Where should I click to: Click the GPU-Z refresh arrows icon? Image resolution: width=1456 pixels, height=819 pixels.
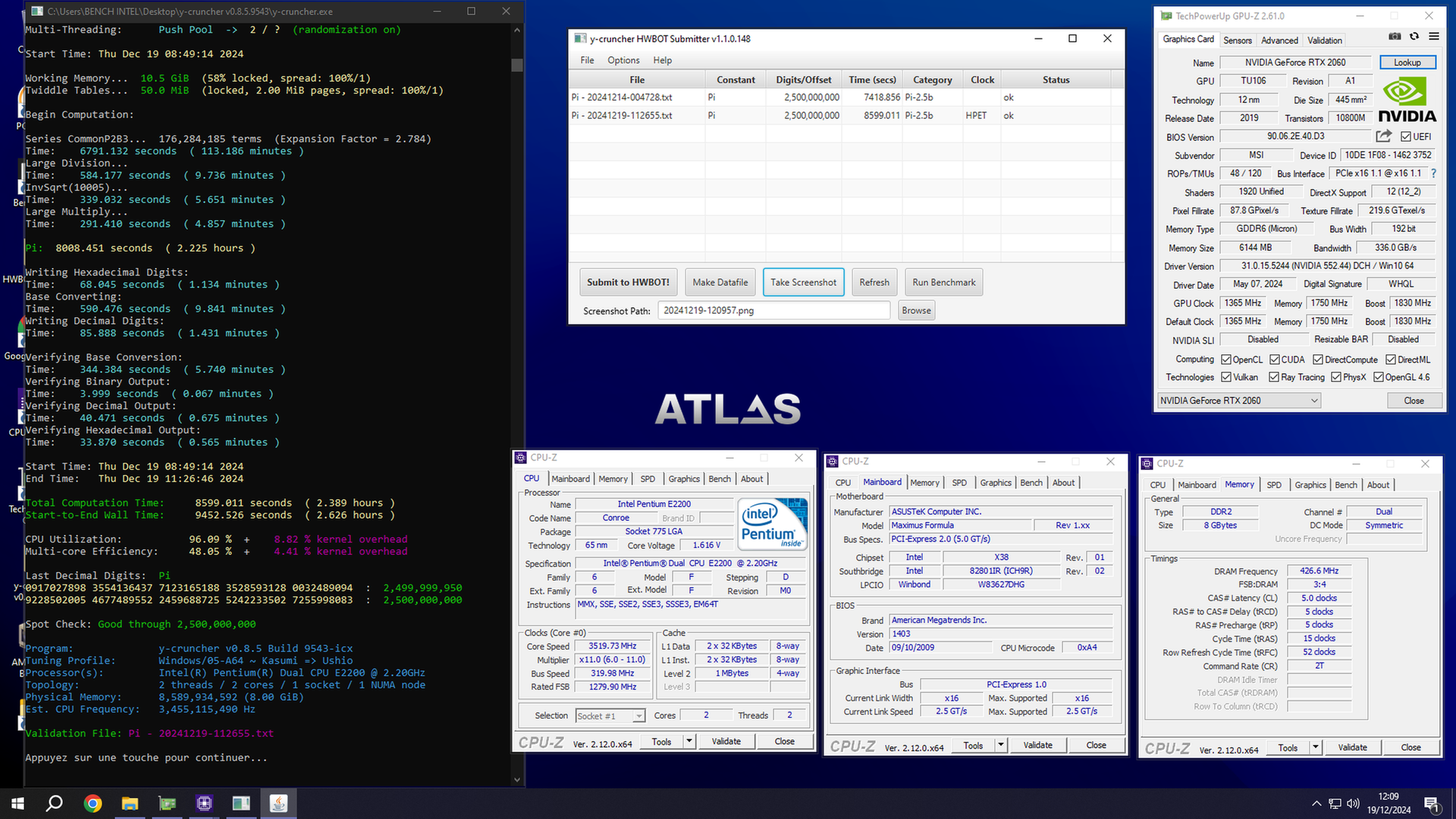(1414, 36)
